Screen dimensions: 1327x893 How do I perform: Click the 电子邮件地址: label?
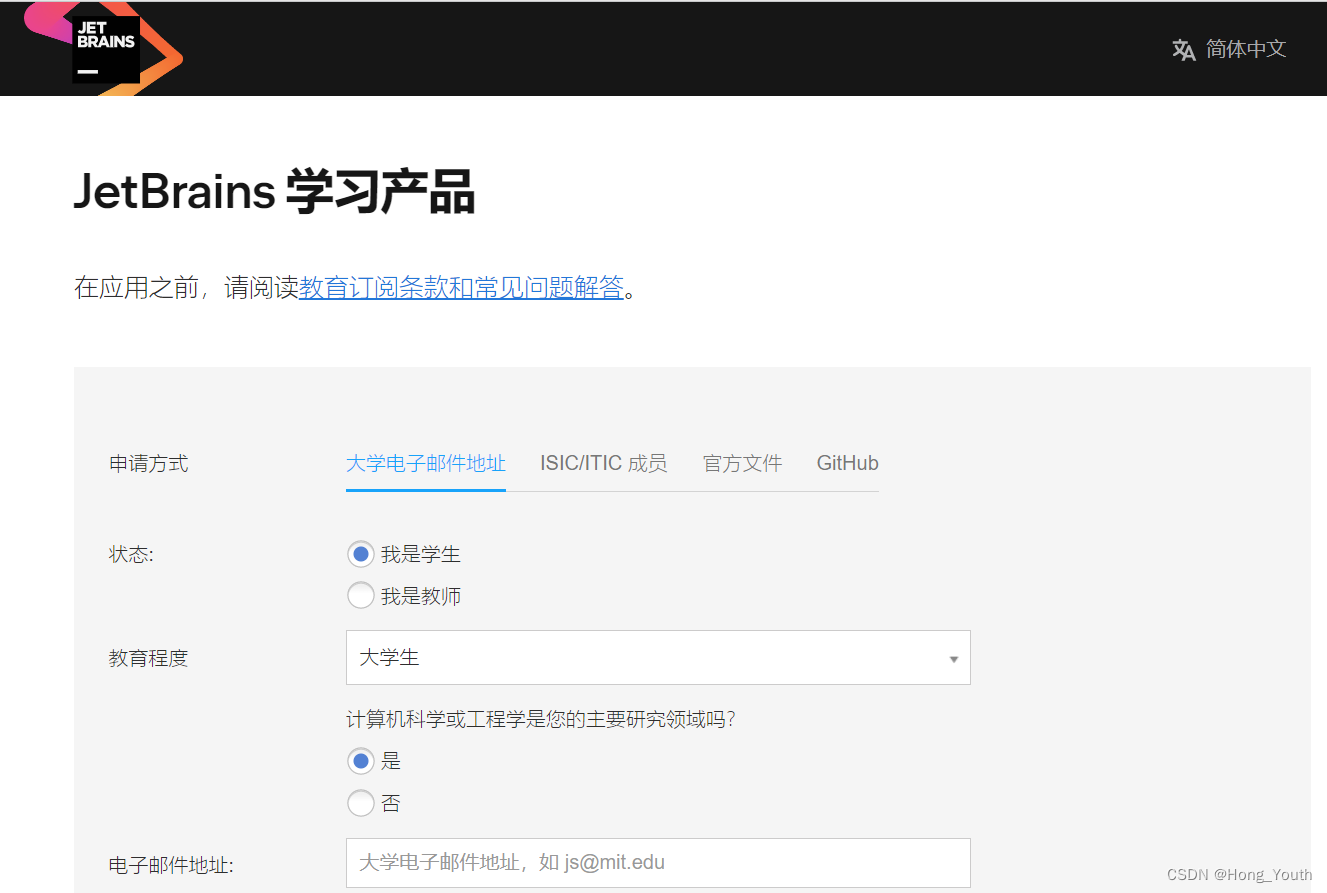[x=171, y=864]
